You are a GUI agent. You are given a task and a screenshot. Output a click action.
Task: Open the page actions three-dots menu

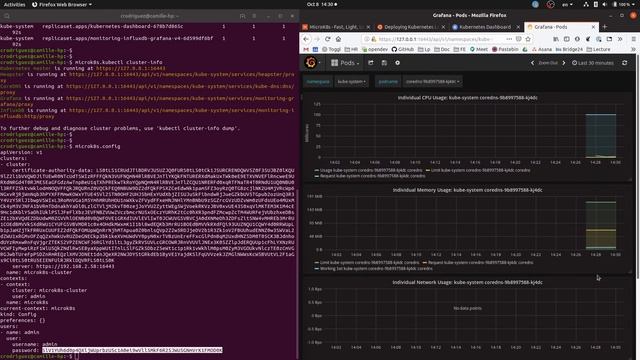pos(509,39)
